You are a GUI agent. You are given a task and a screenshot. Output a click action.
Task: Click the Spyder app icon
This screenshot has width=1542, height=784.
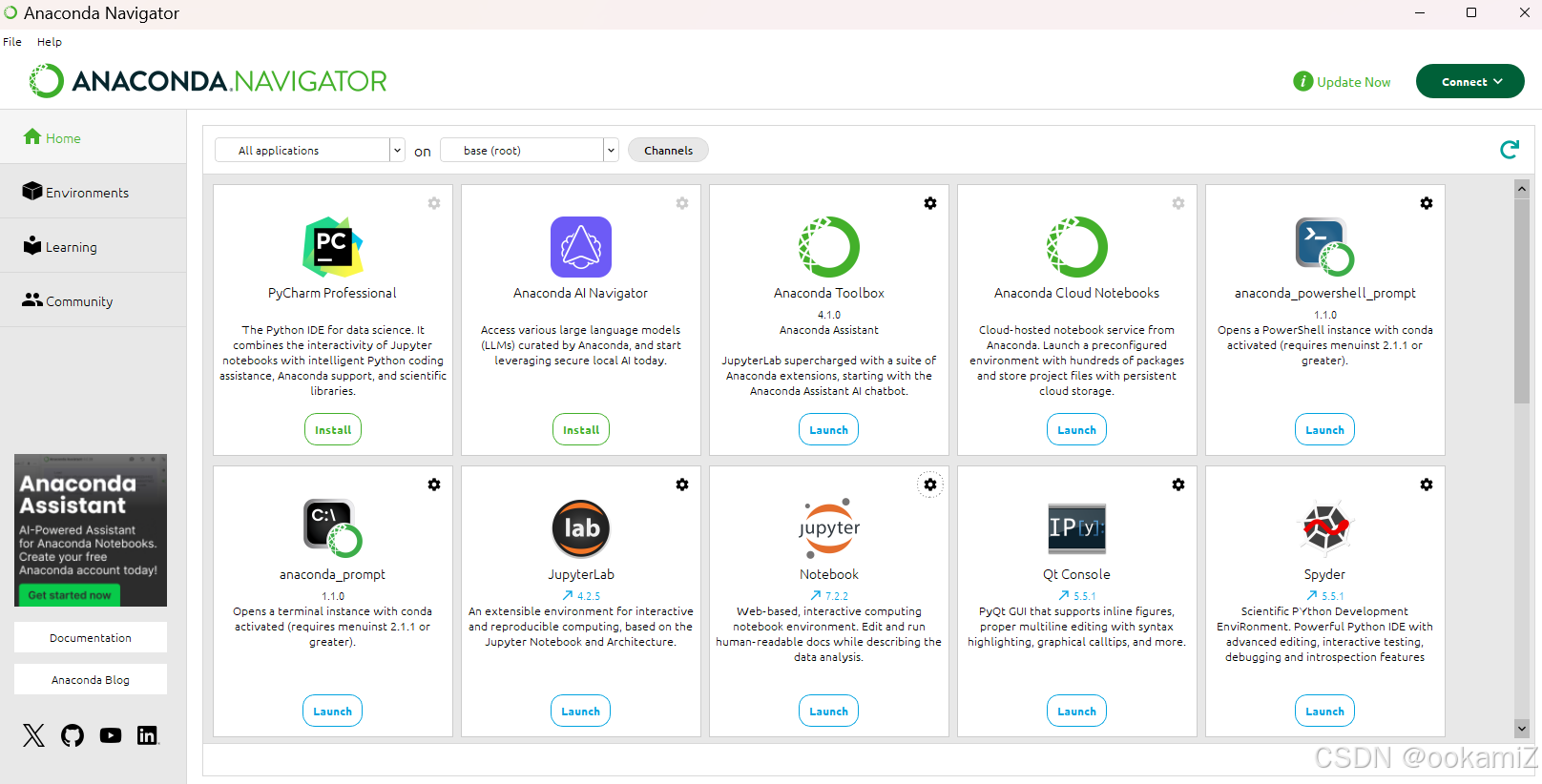point(1325,528)
